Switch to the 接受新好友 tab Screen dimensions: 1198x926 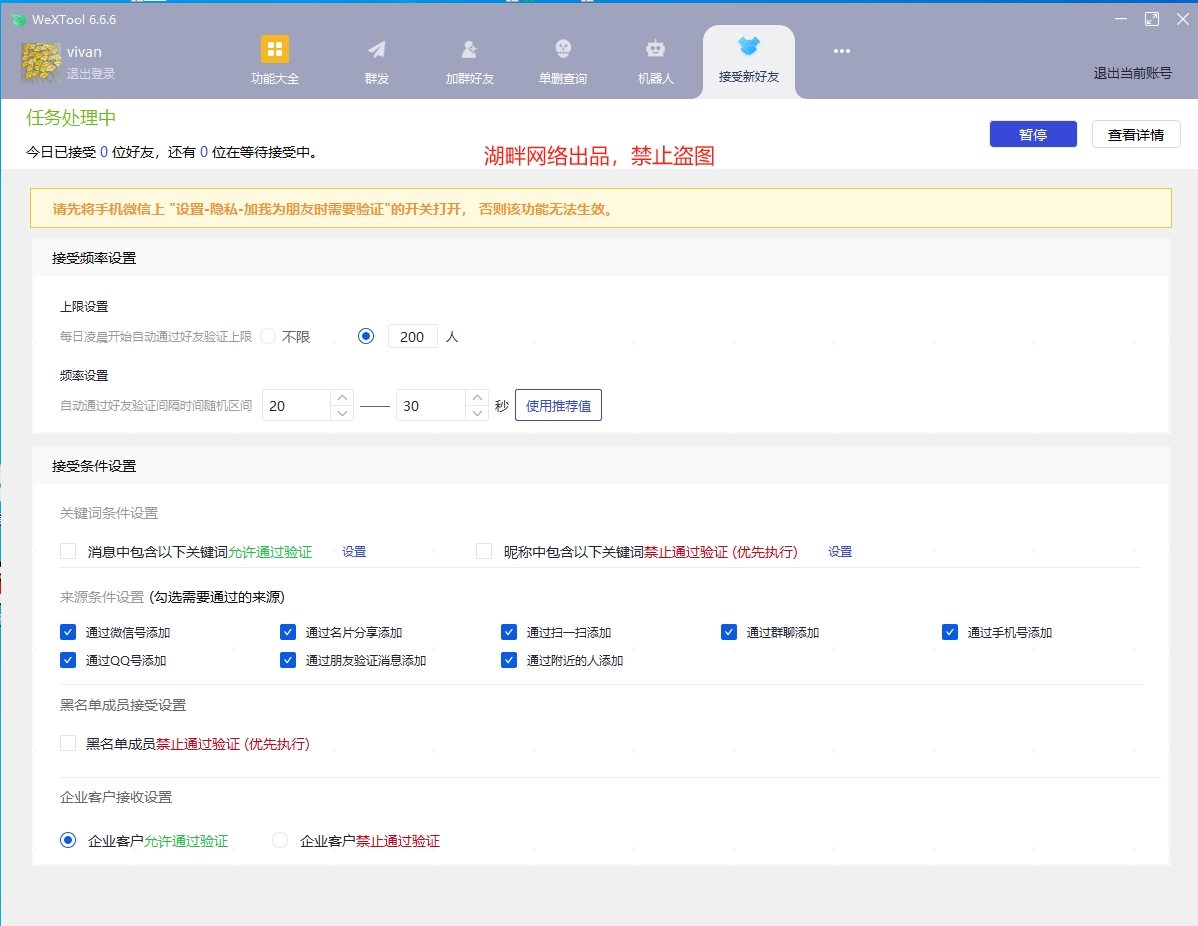(x=748, y=60)
